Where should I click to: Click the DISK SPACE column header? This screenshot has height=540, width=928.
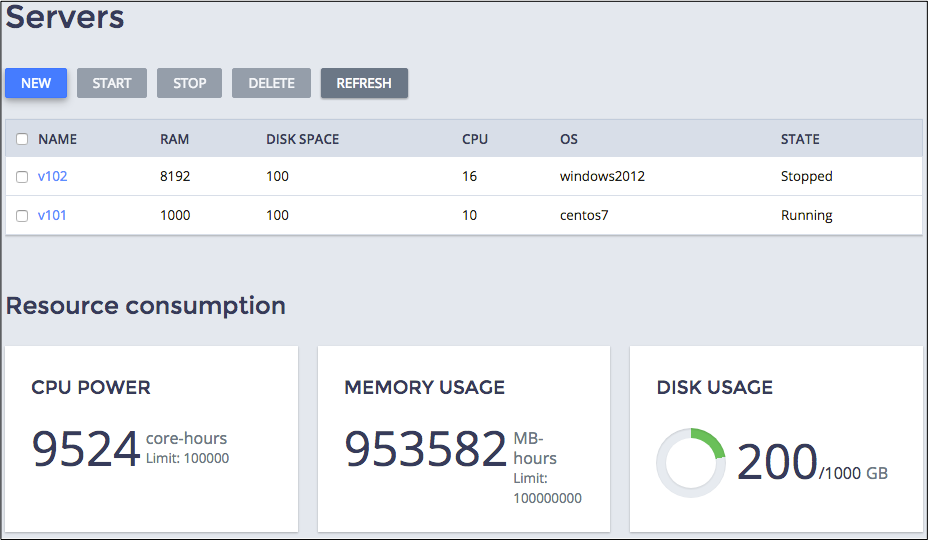tap(302, 139)
